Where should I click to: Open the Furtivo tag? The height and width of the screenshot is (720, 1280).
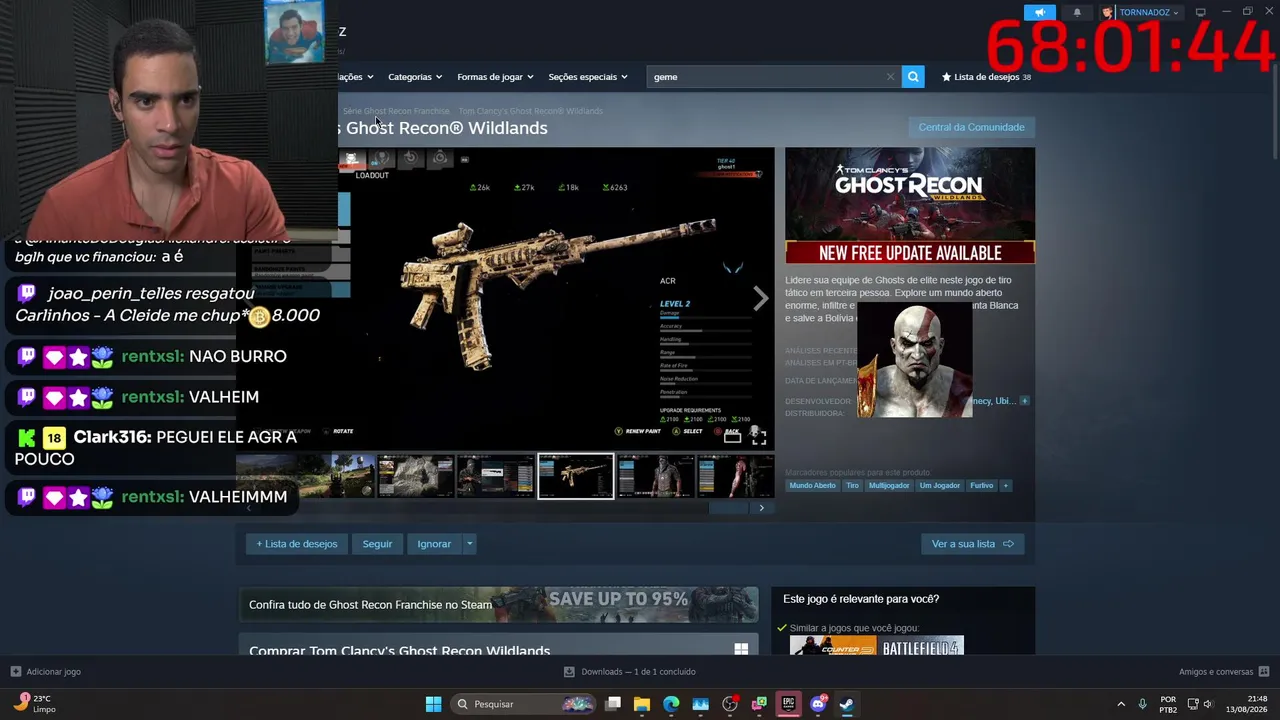point(981,486)
